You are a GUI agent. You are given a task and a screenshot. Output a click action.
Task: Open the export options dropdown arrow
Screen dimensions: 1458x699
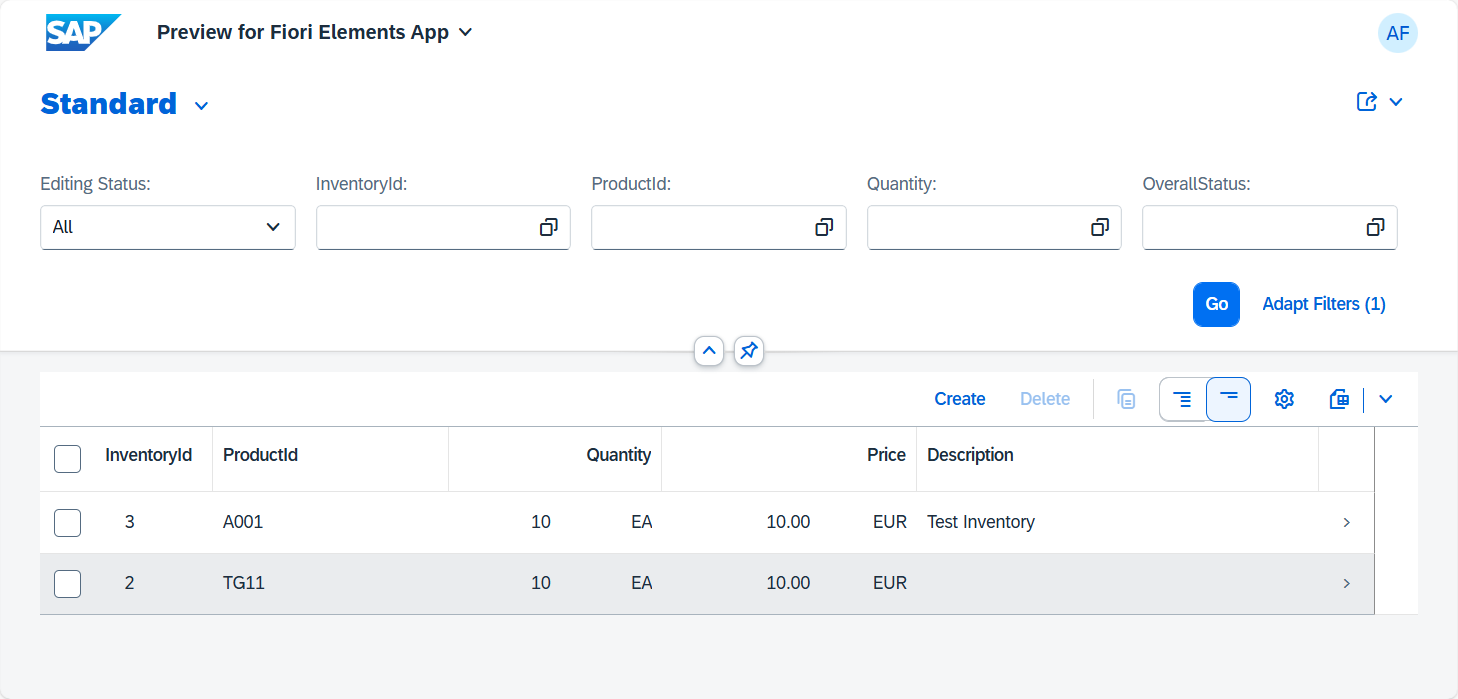coord(1386,399)
